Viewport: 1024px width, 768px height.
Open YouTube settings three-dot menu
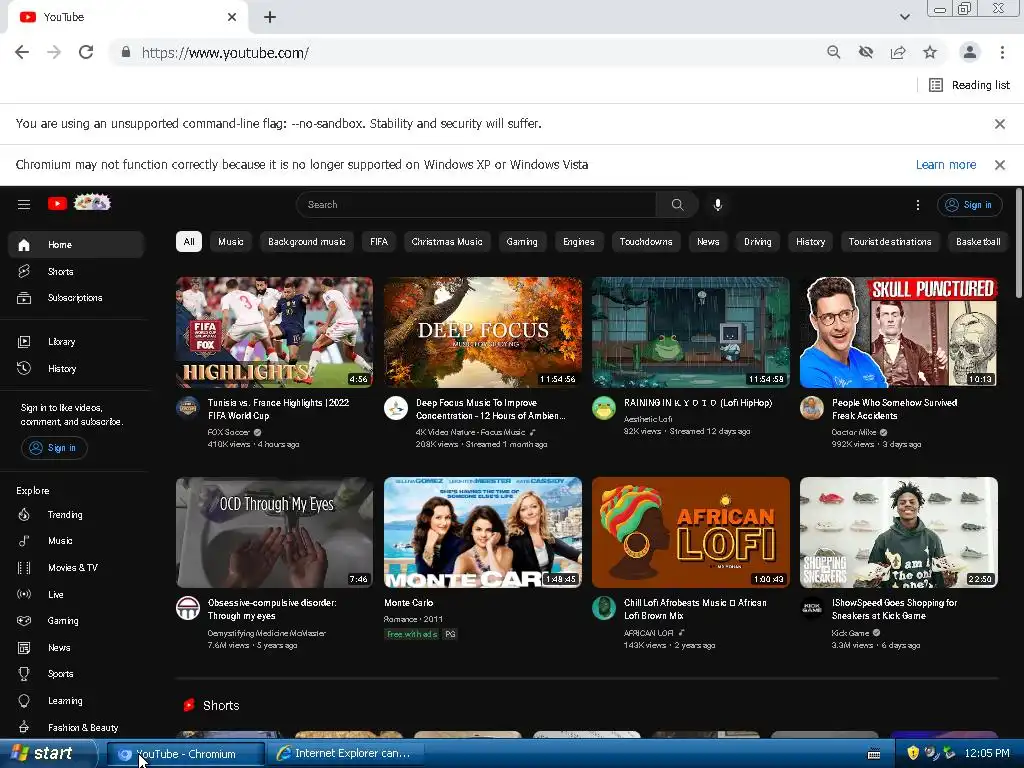click(x=918, y=205)
